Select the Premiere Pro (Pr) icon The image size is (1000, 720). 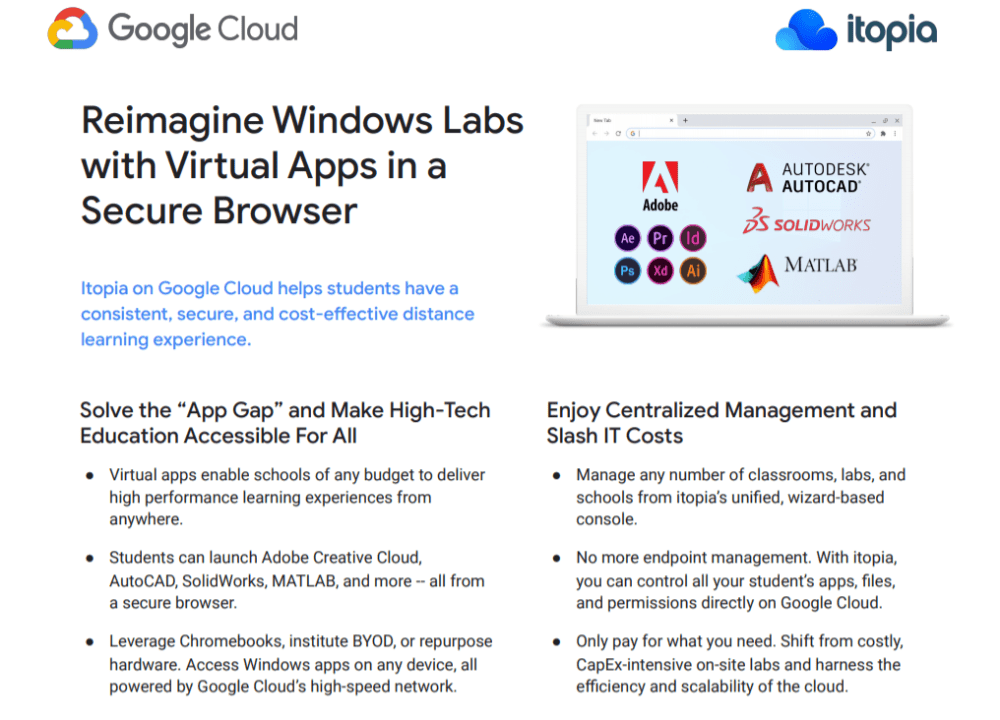click(660, 239)
